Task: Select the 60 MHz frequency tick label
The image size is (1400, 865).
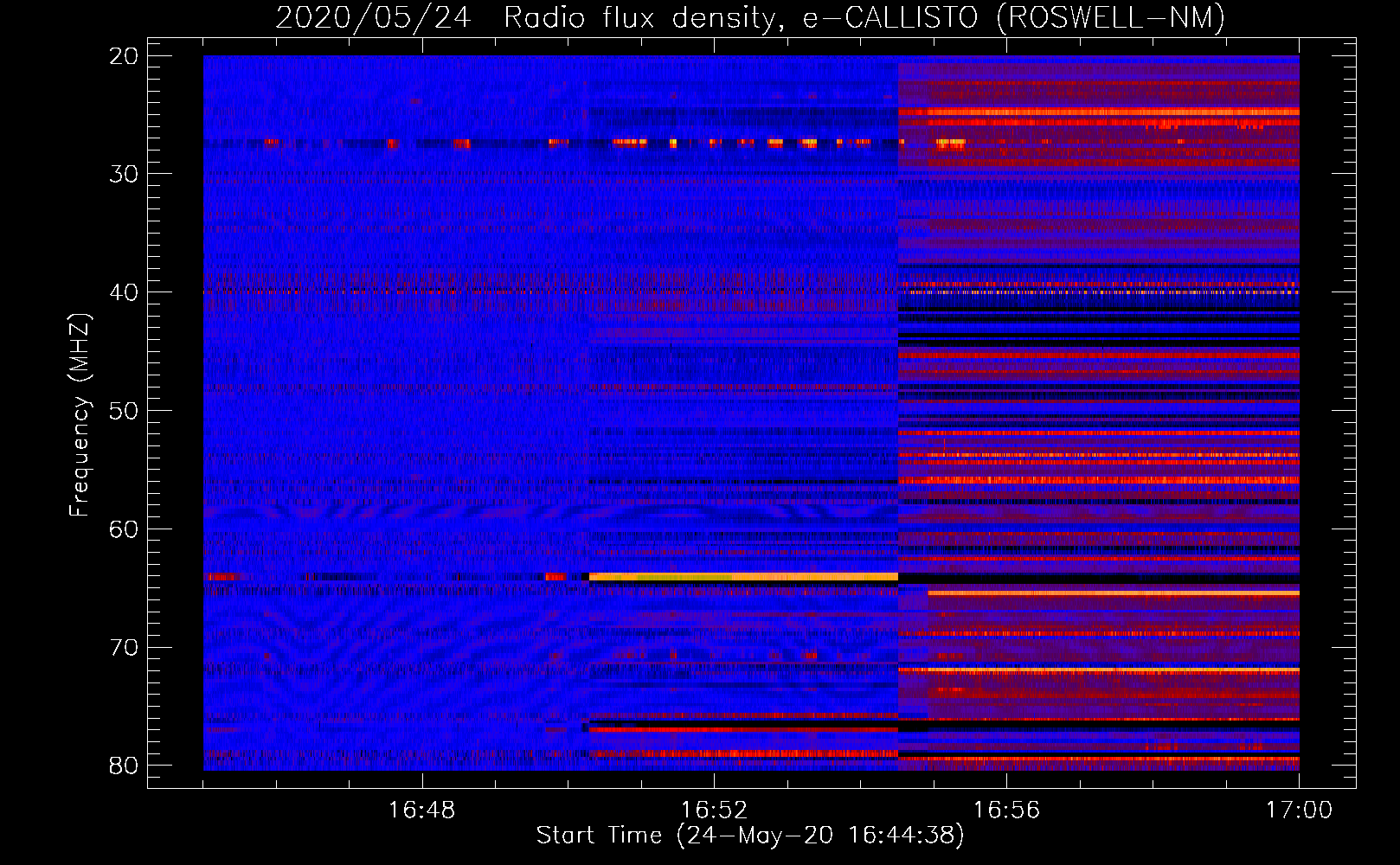Action: coord(125,529)
